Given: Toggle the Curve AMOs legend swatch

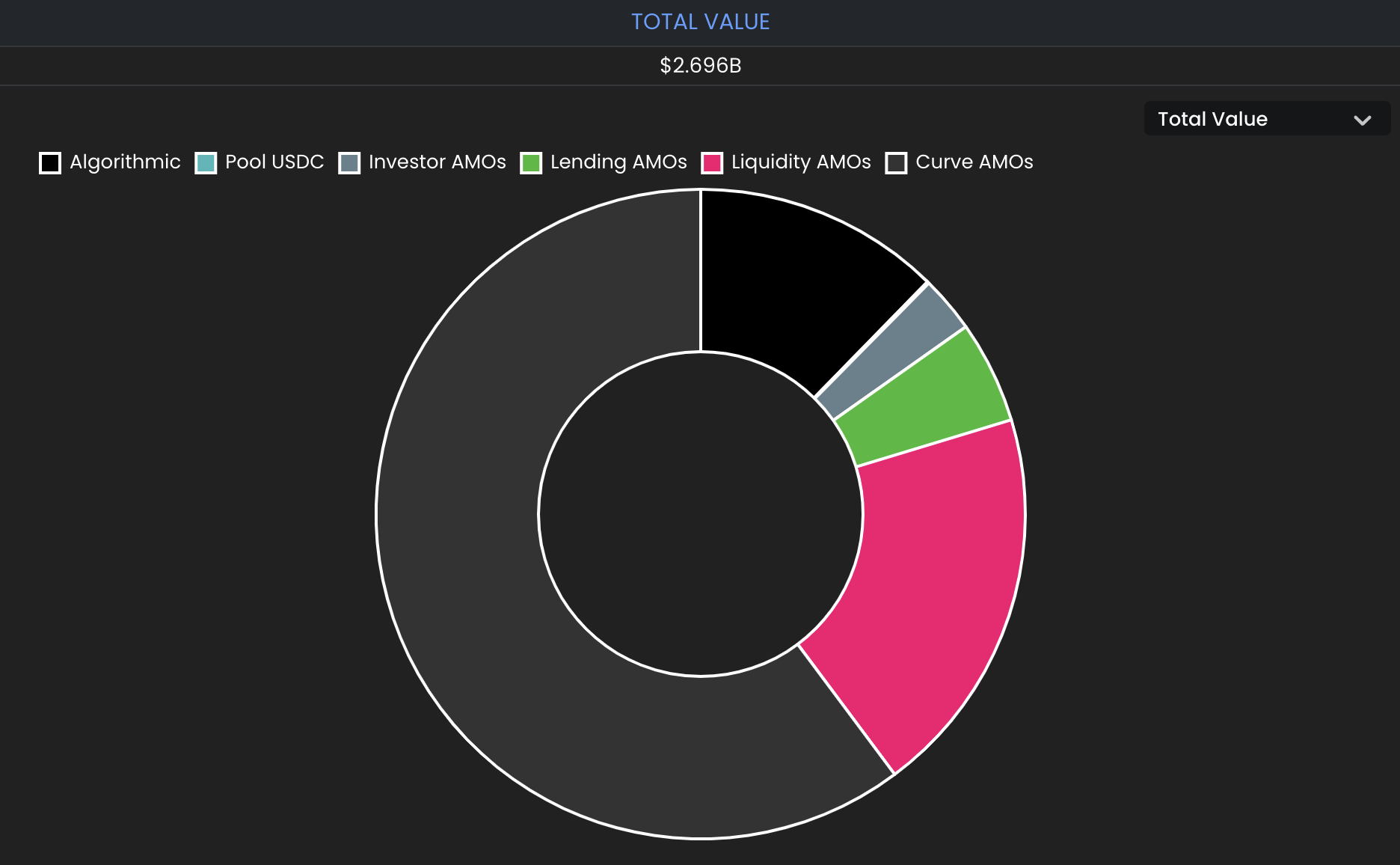Looking at the screenshot, I should (896, 162).
